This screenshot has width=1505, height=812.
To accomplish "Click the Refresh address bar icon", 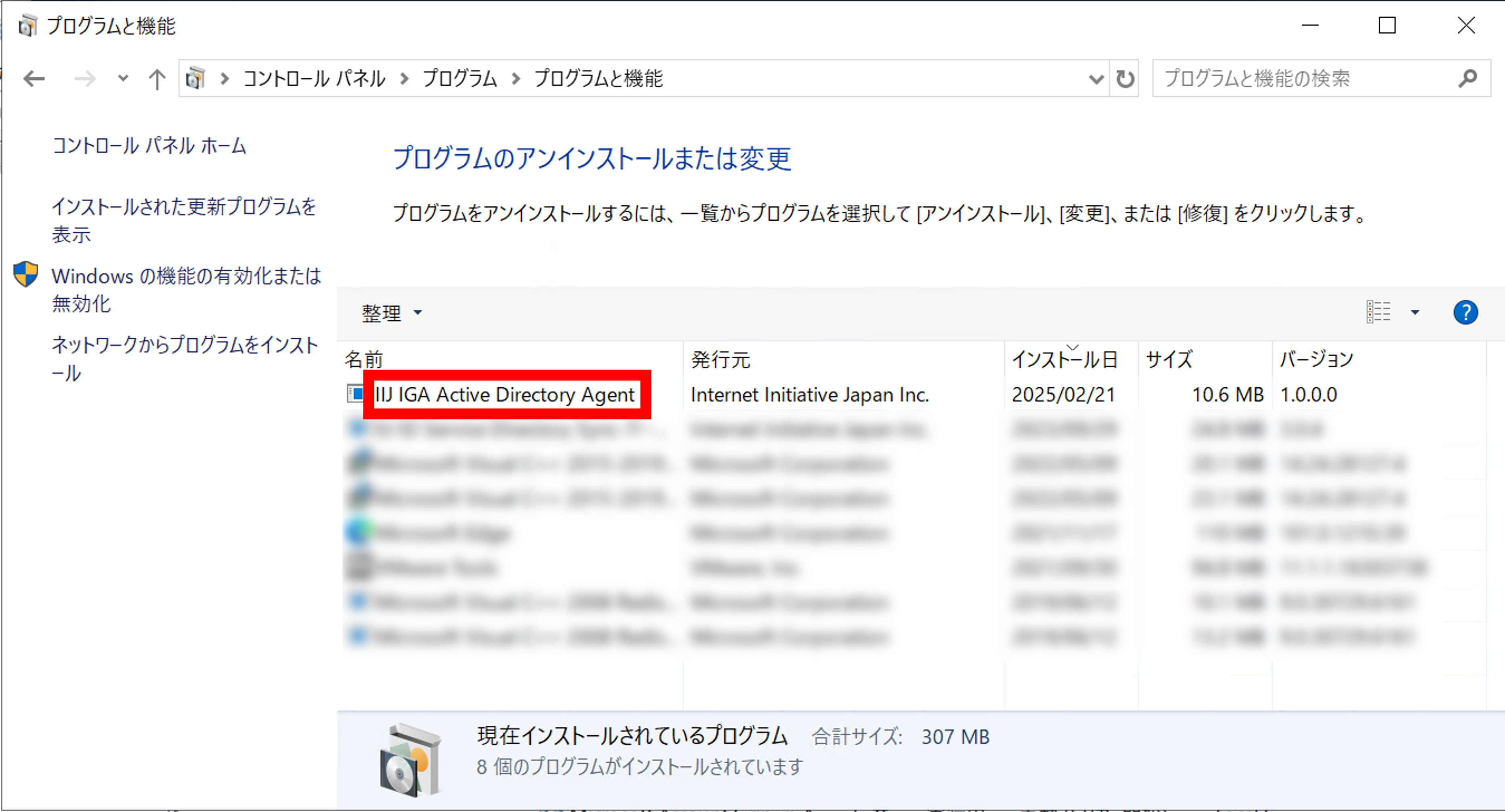I will pyautogui.click(x=1125, y=78).
